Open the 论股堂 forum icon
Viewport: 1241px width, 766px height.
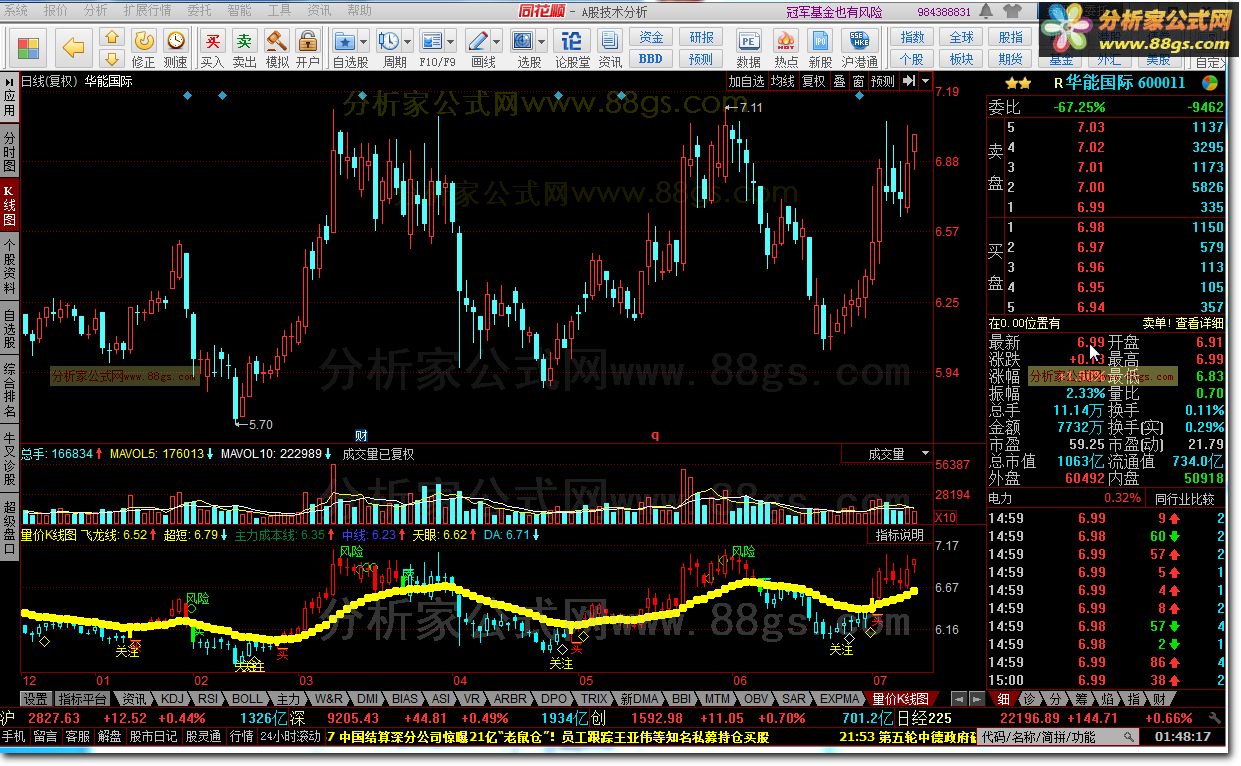(x=572, y=40)
